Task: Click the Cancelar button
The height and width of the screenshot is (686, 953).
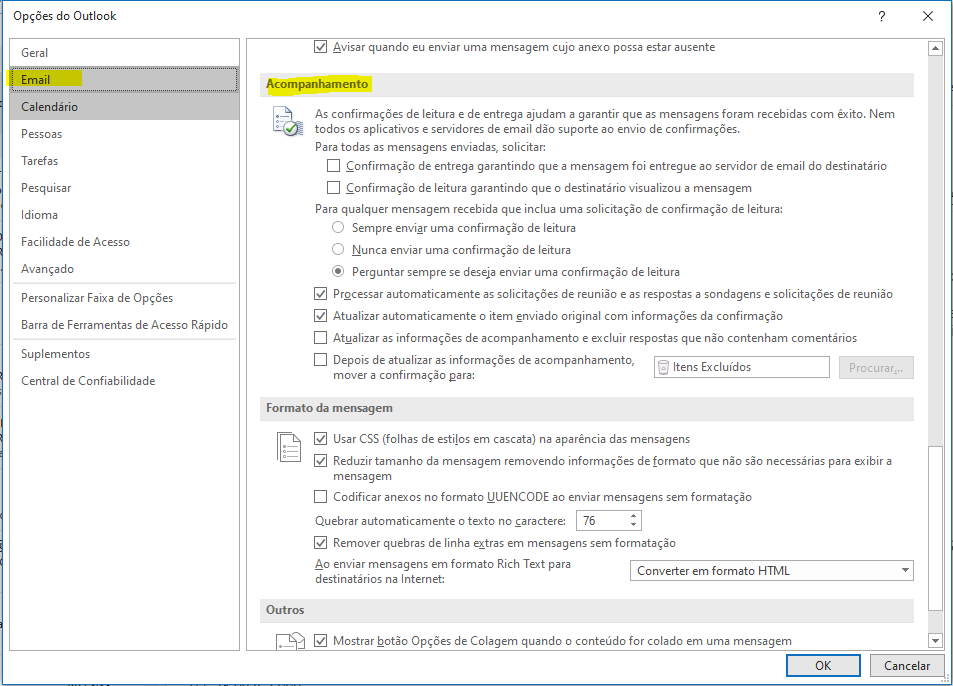Action: point(907,665)
